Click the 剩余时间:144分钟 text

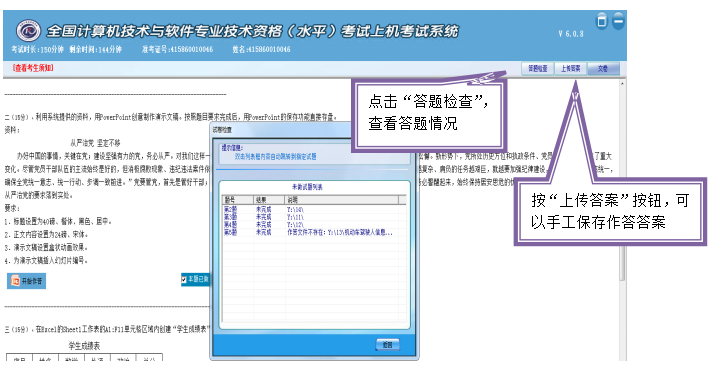point(95,49)
